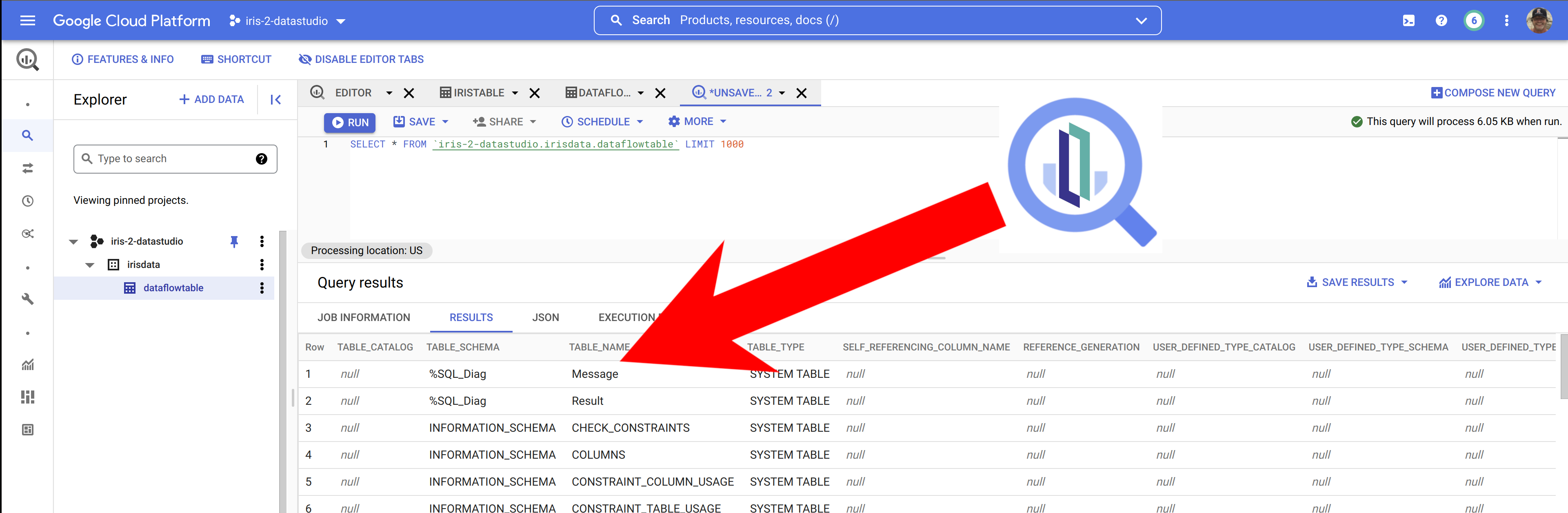The width and height of the screenshot is (1568, 513).
Task: Unpin the iris-2-datastudio project
Action: 234,241
